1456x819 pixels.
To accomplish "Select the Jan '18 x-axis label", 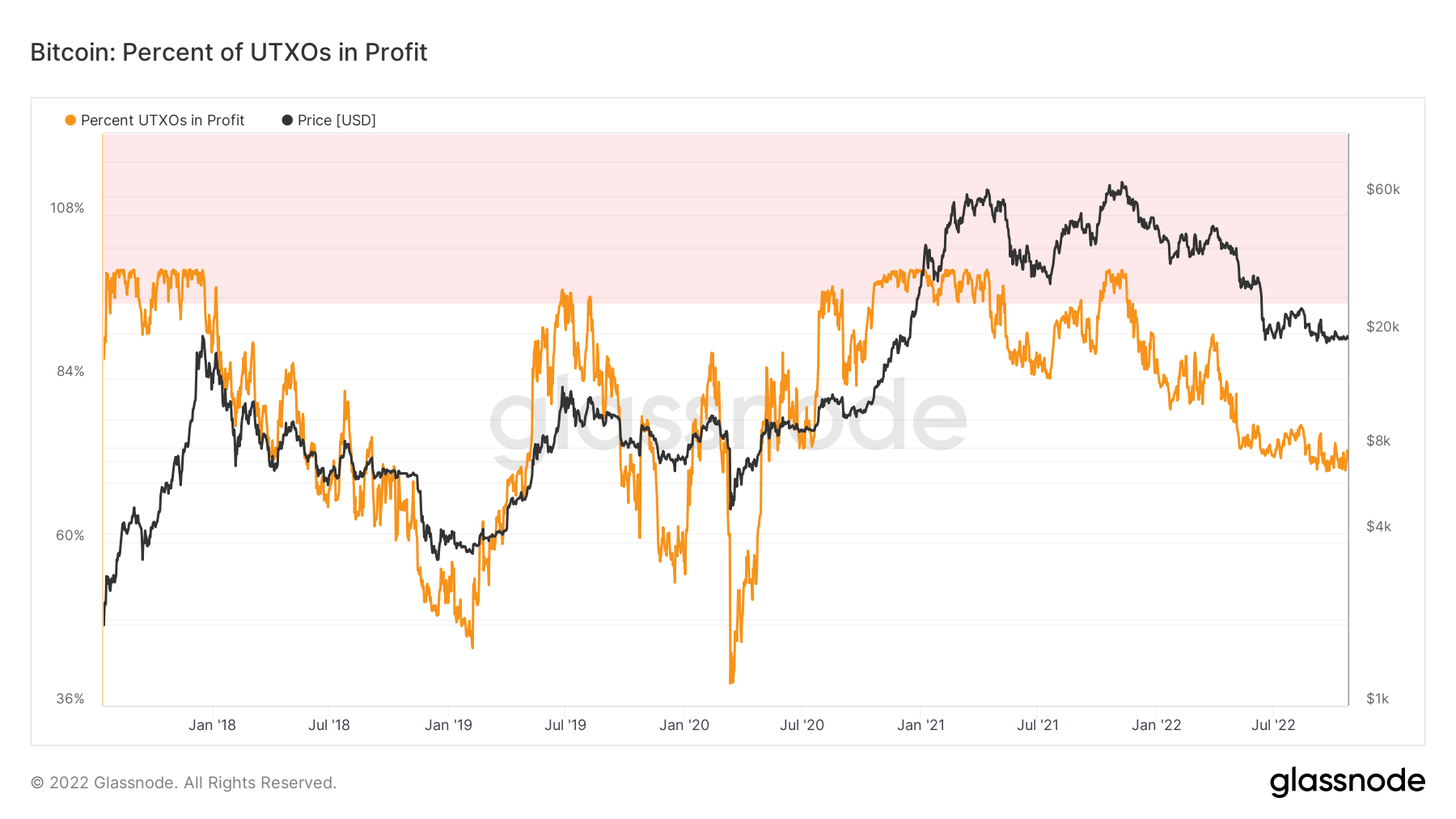I will (212, 725).
